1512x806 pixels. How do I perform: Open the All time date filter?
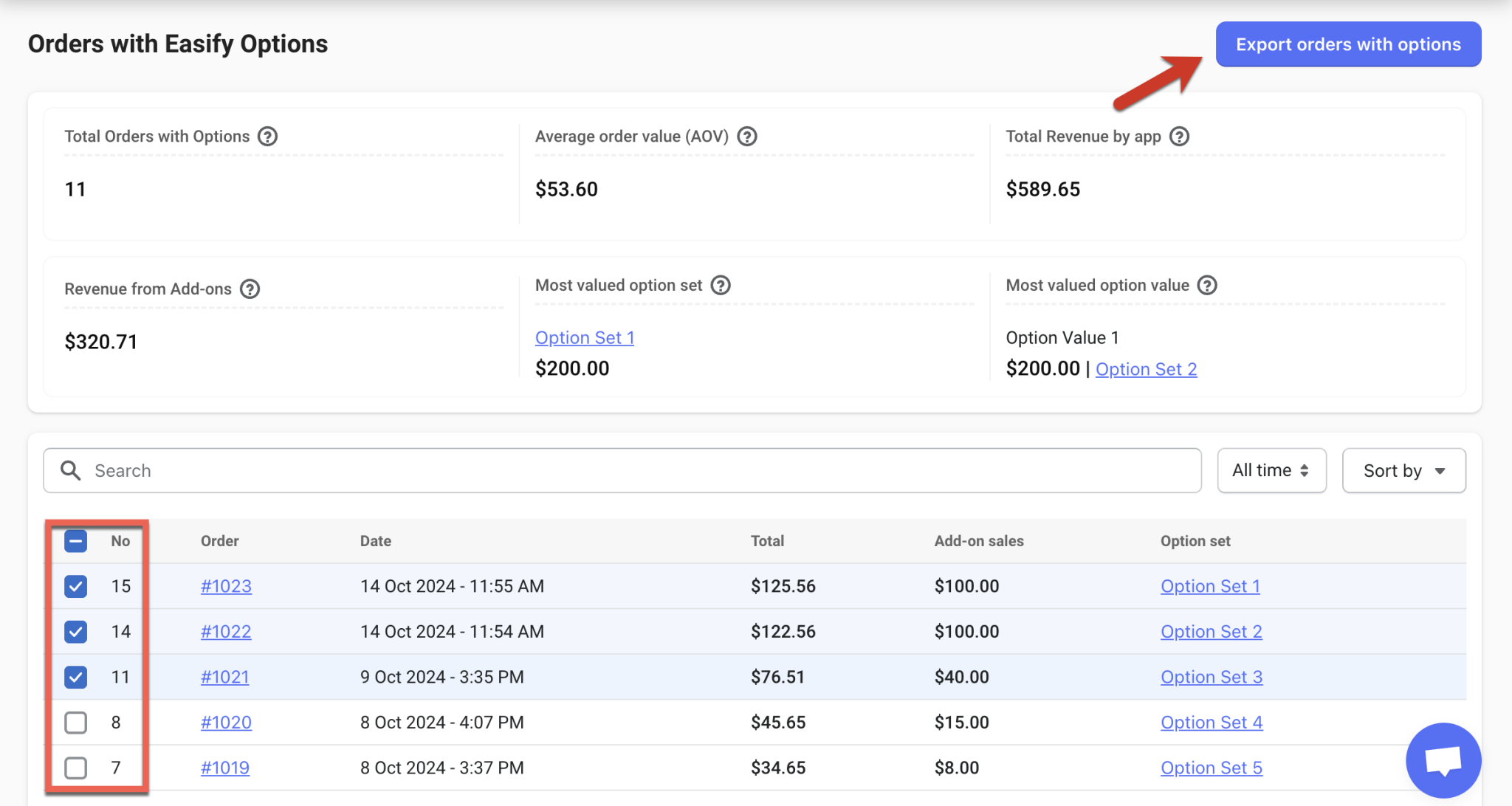pyautogui.click(x=1271, y=470)
